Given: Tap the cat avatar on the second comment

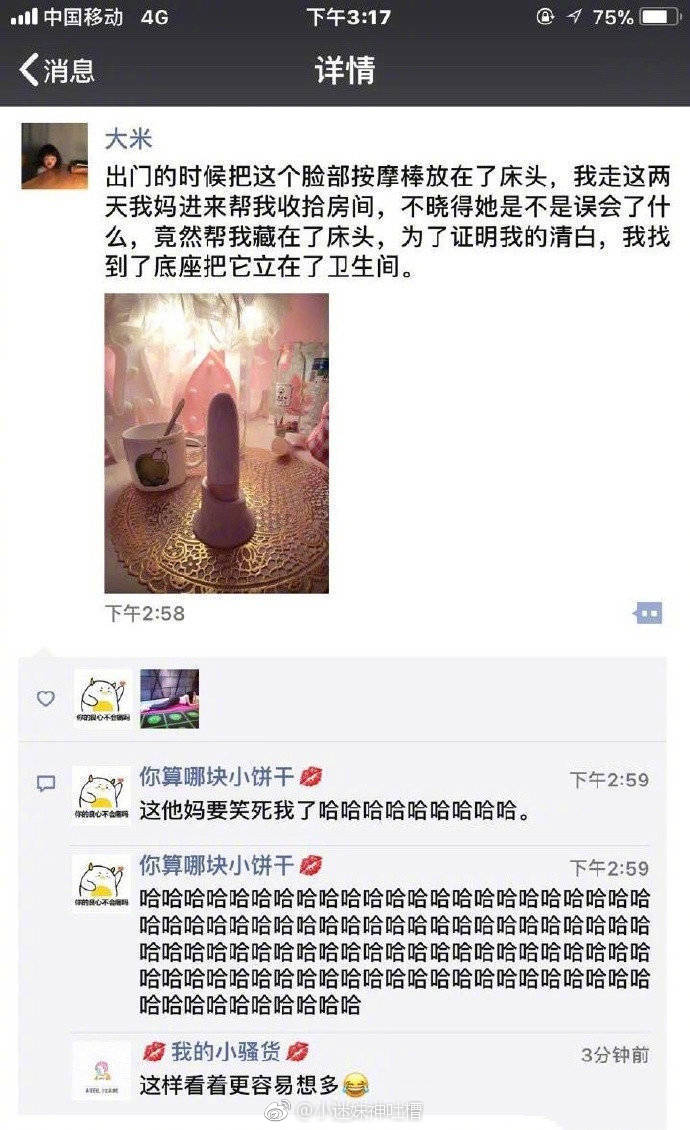Looking at the screenshot, I should 102,884.
